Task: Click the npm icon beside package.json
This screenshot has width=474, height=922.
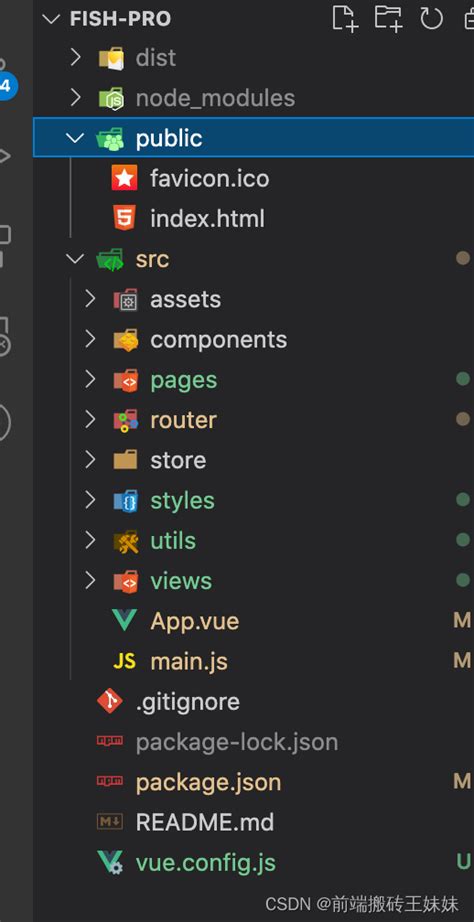Action: (x=110, y=781)
